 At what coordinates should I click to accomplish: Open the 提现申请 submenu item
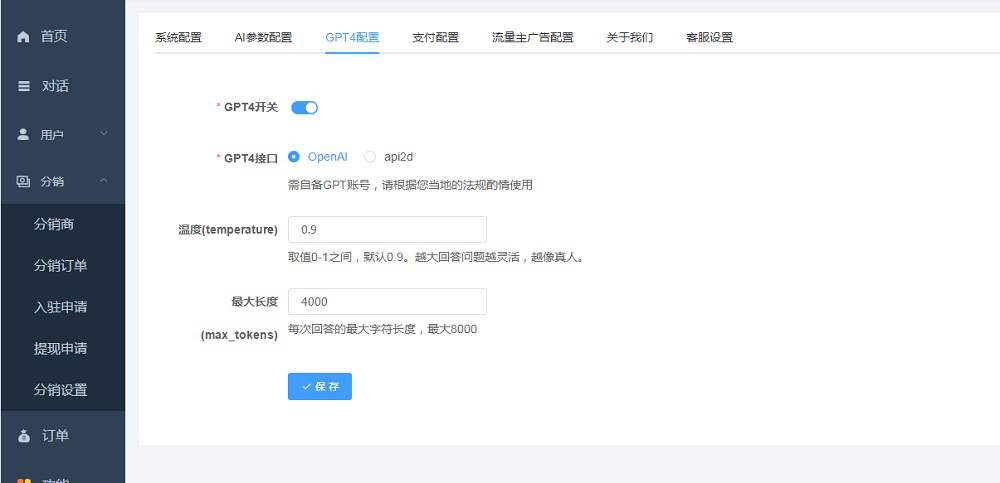(x=62, y=348)
